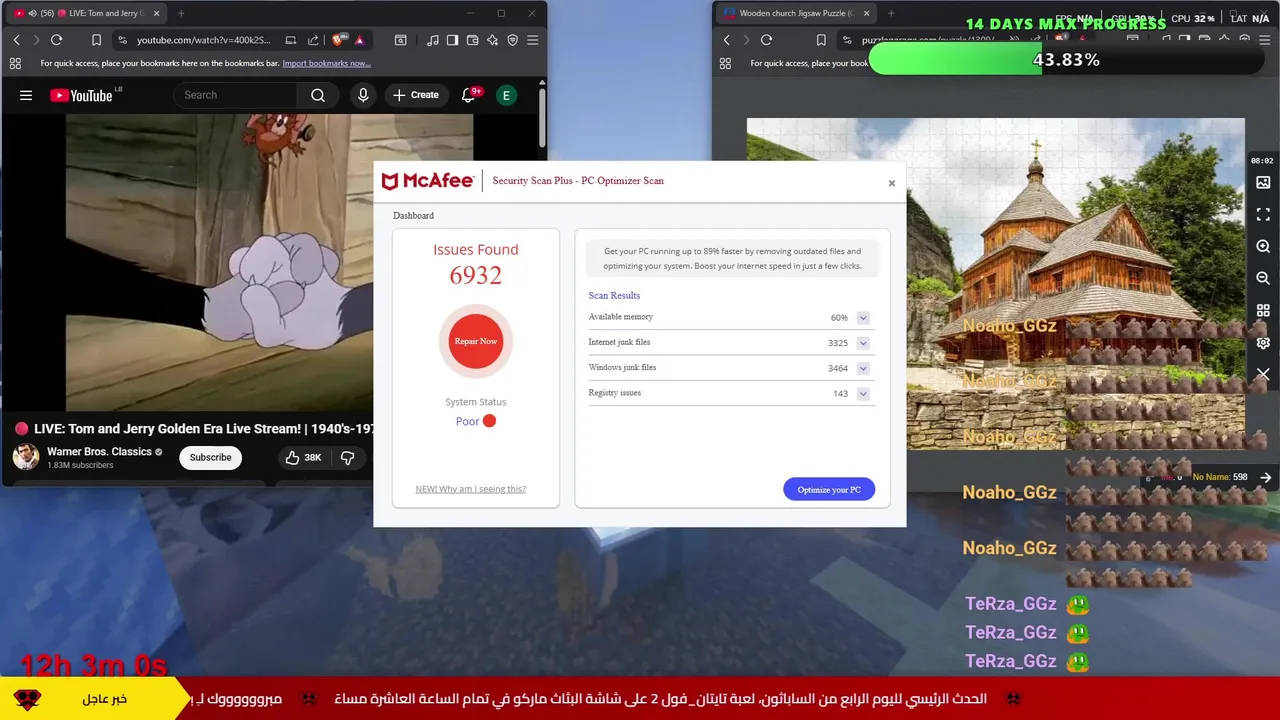Bookmark the YouTube page
1280x720 pixels.
coord(96,40)
